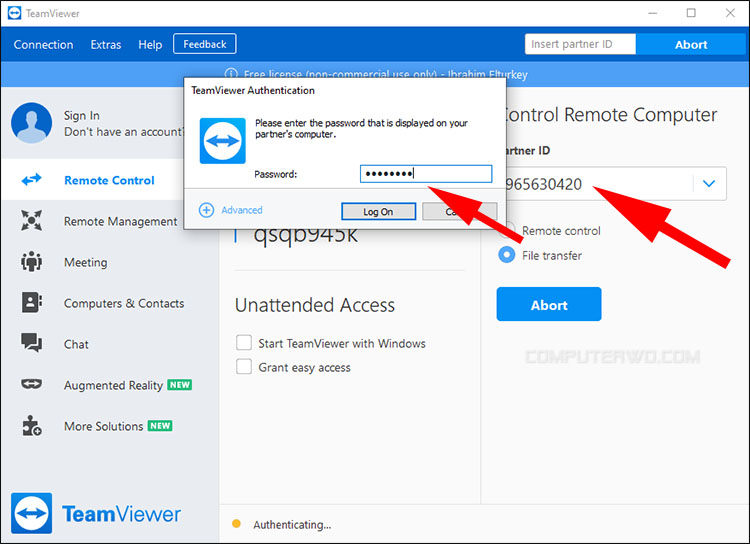Screen dimensions: 750x544
Task: Click the plus icon beside Advanced
Action: point(206,210)
